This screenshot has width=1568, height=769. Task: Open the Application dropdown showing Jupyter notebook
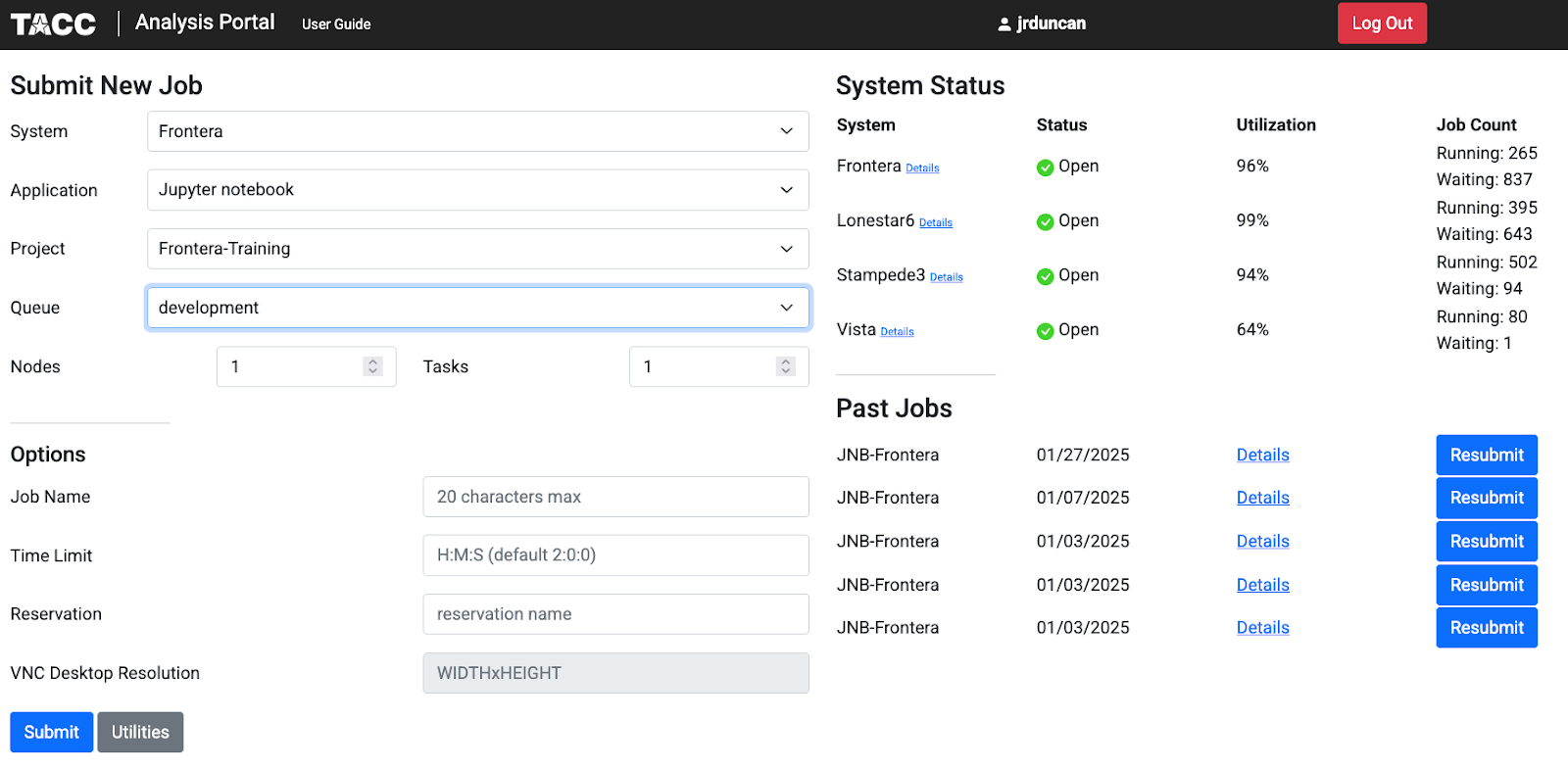[478, 190]
